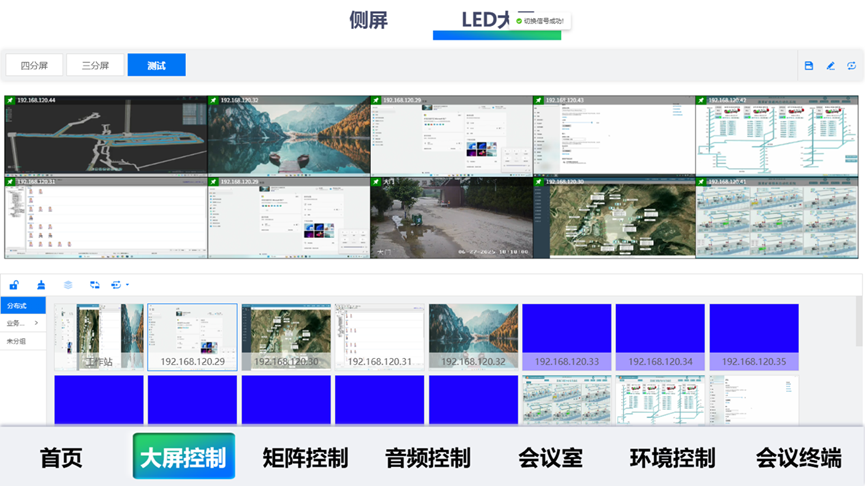
Task: Click green pin icon on 192.168.120.44 window
Action: tap(11, 101)
